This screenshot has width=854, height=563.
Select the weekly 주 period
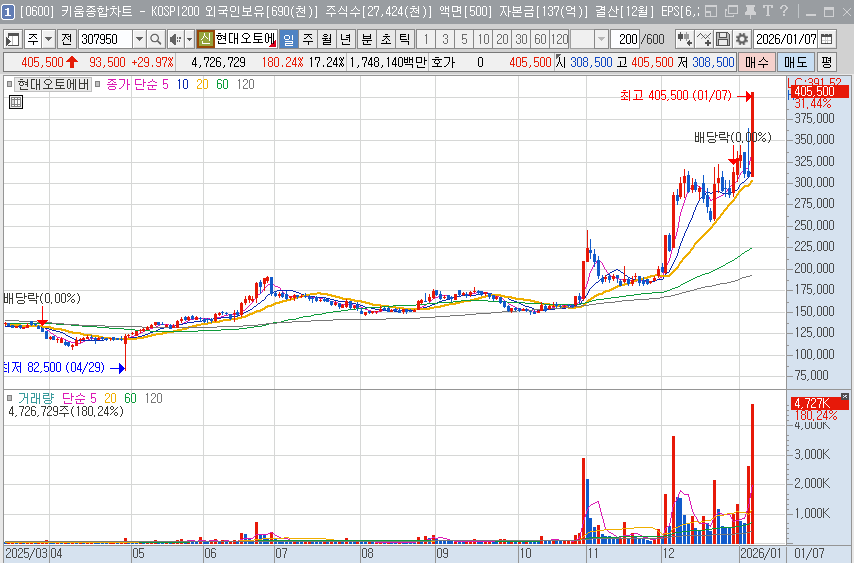308,39
